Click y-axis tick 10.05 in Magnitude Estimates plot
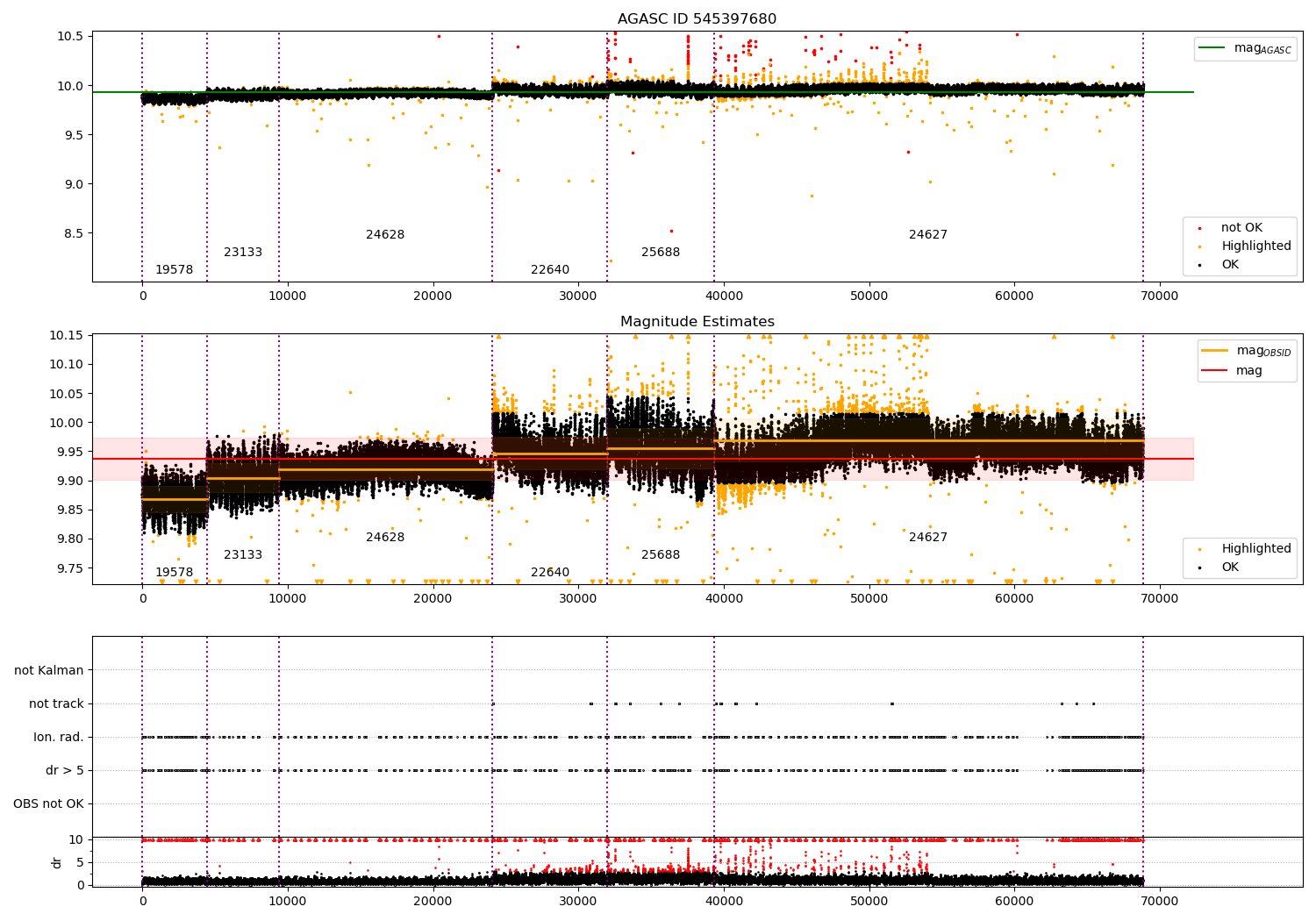 [68, 393]
